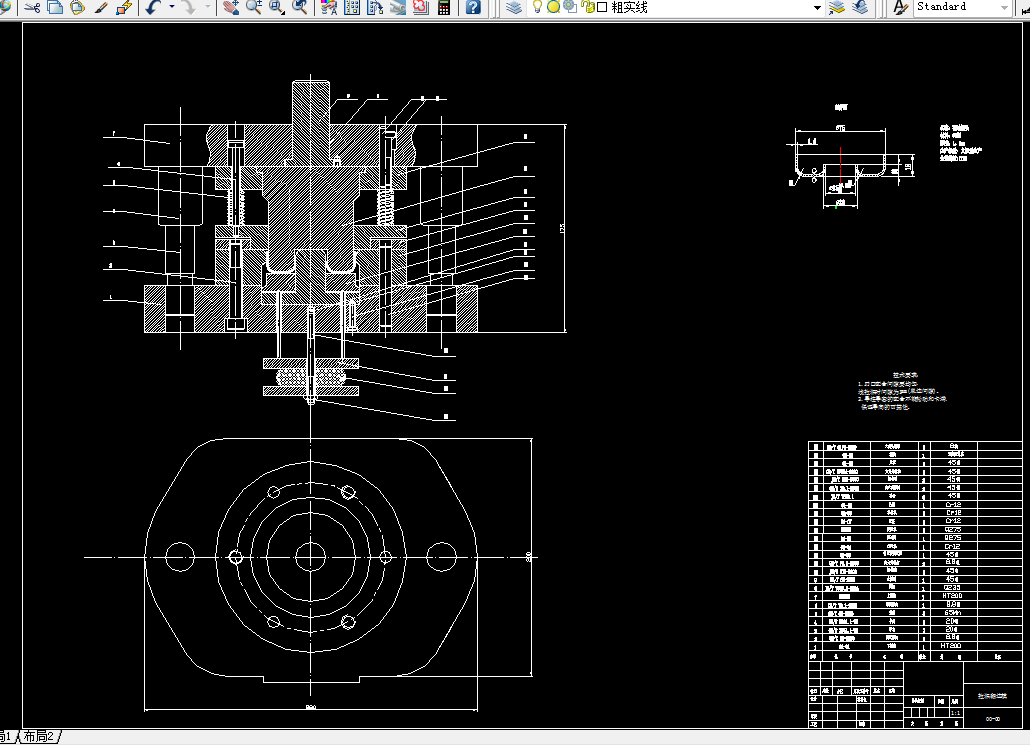The height and width of the screenshot is (745, 1030).
Task: Select the Pan realtime hand tool
Action: click(231, 7)
